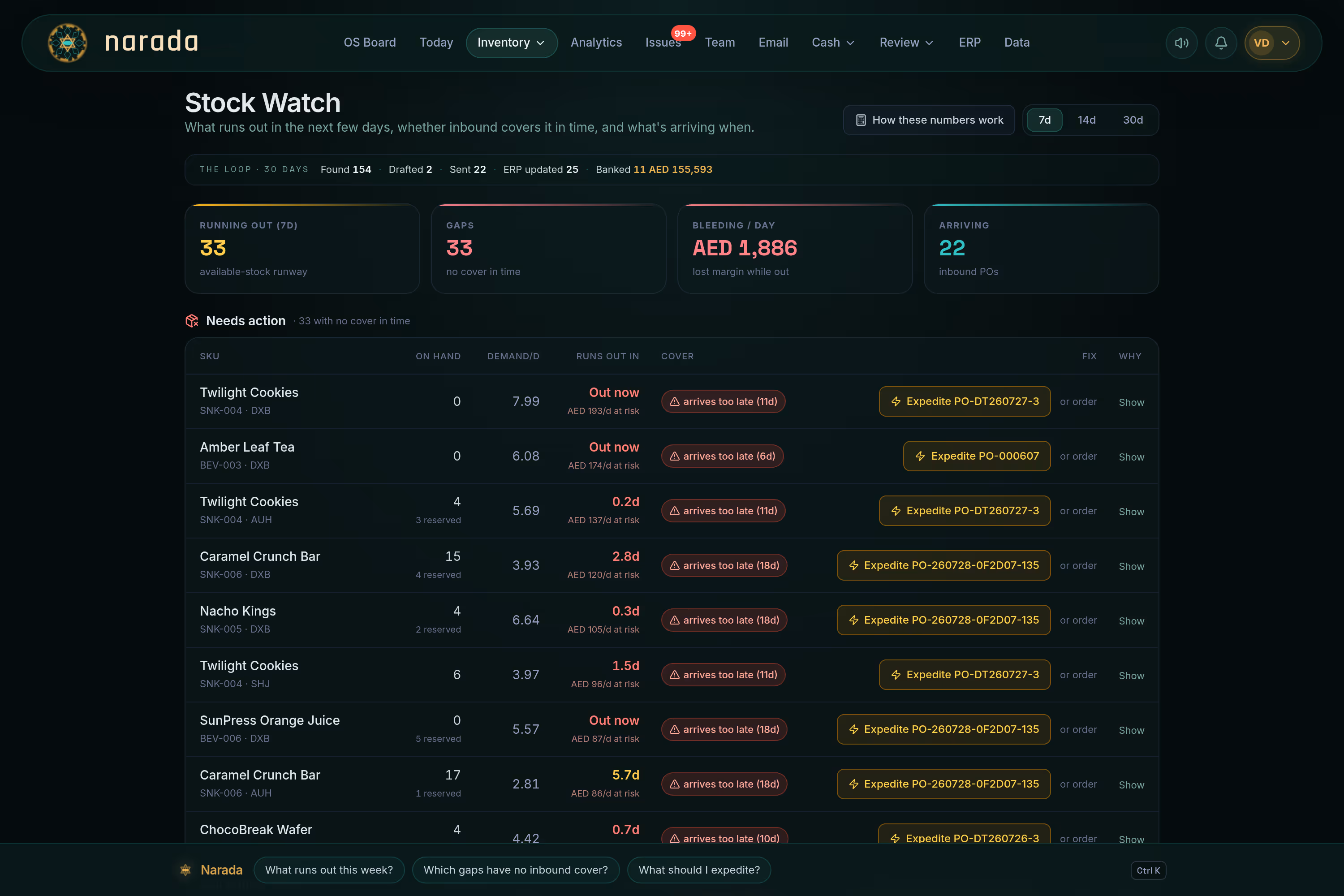The height and width of the screenshot is (896, 1344).
Task: Click lightning icon on Expedite PO-000607
Action: 920,456
